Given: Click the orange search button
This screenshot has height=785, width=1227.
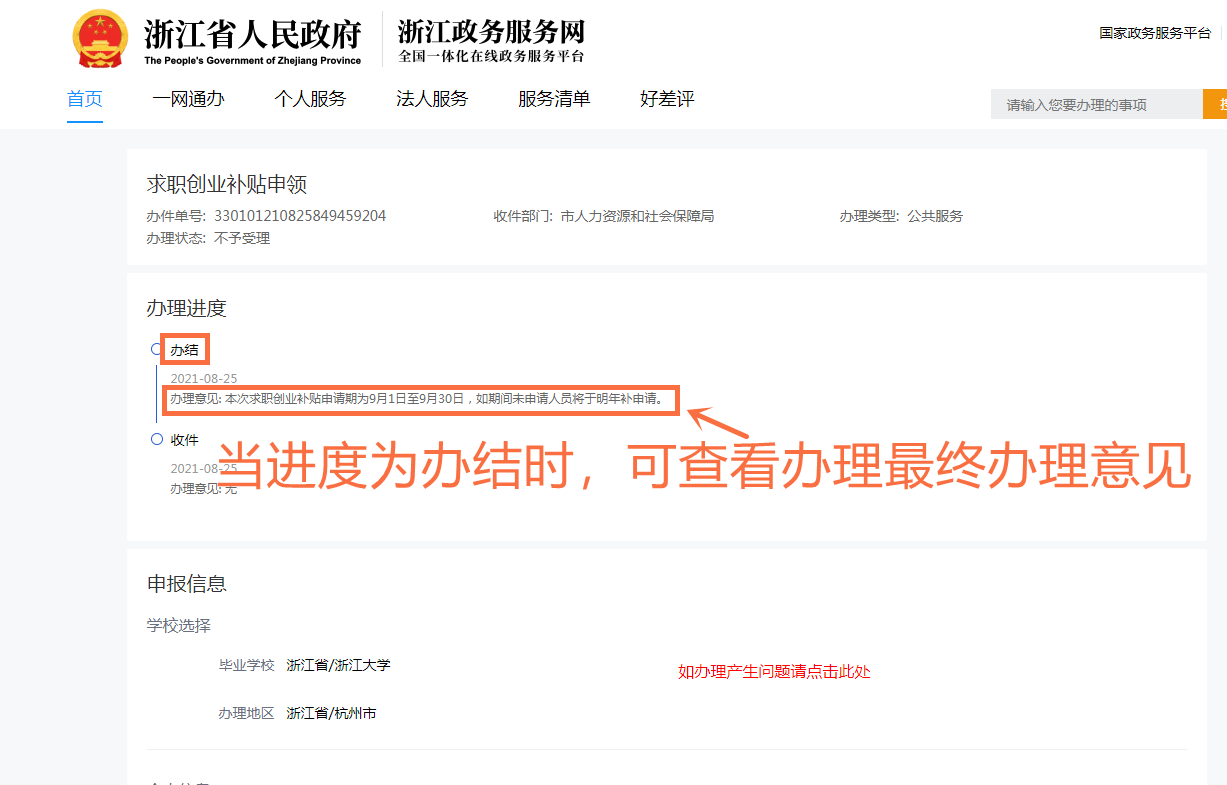Looking at the screenshot, I should (1215, 104).
